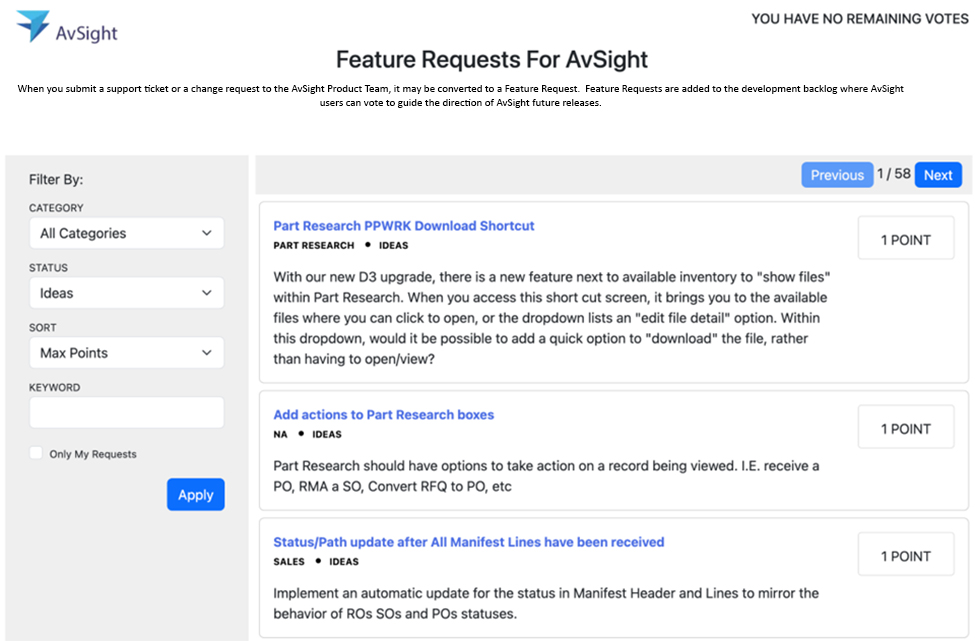975x641 pixels.
Task: Go to the Next page of requests
Action: tap(938, 174)
